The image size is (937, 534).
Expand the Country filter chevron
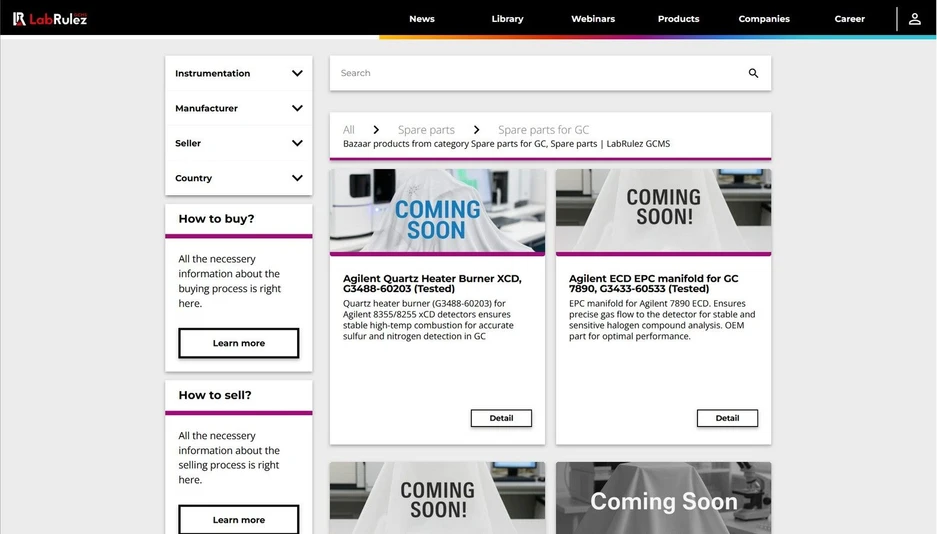(x=297, y=178)
